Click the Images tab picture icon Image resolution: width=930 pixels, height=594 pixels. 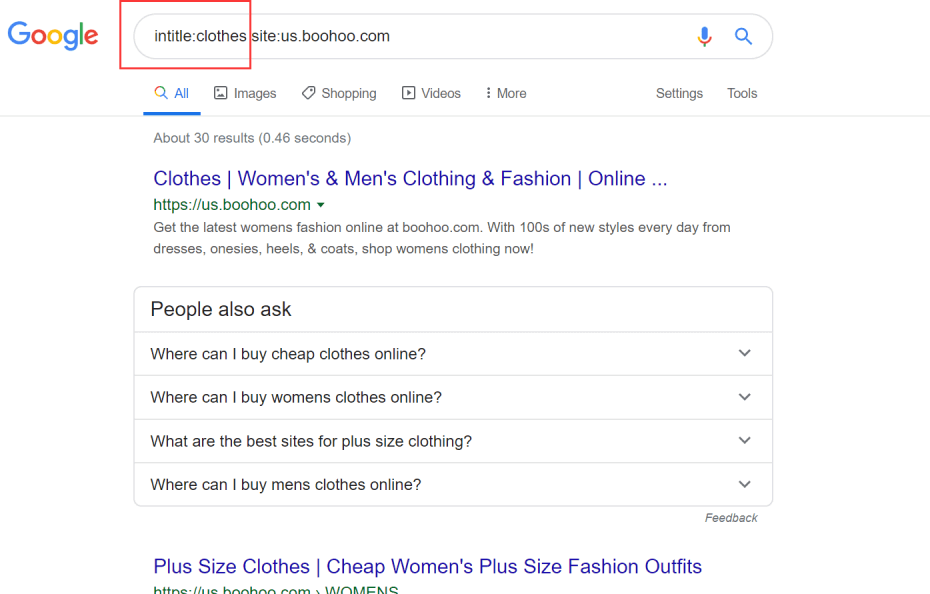pos(221,93)
